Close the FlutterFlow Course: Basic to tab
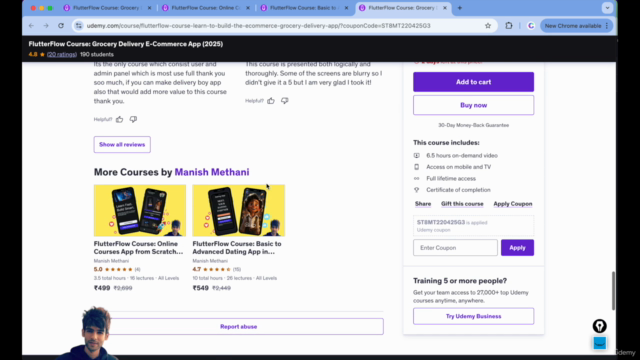 click(x=346, y=8)
